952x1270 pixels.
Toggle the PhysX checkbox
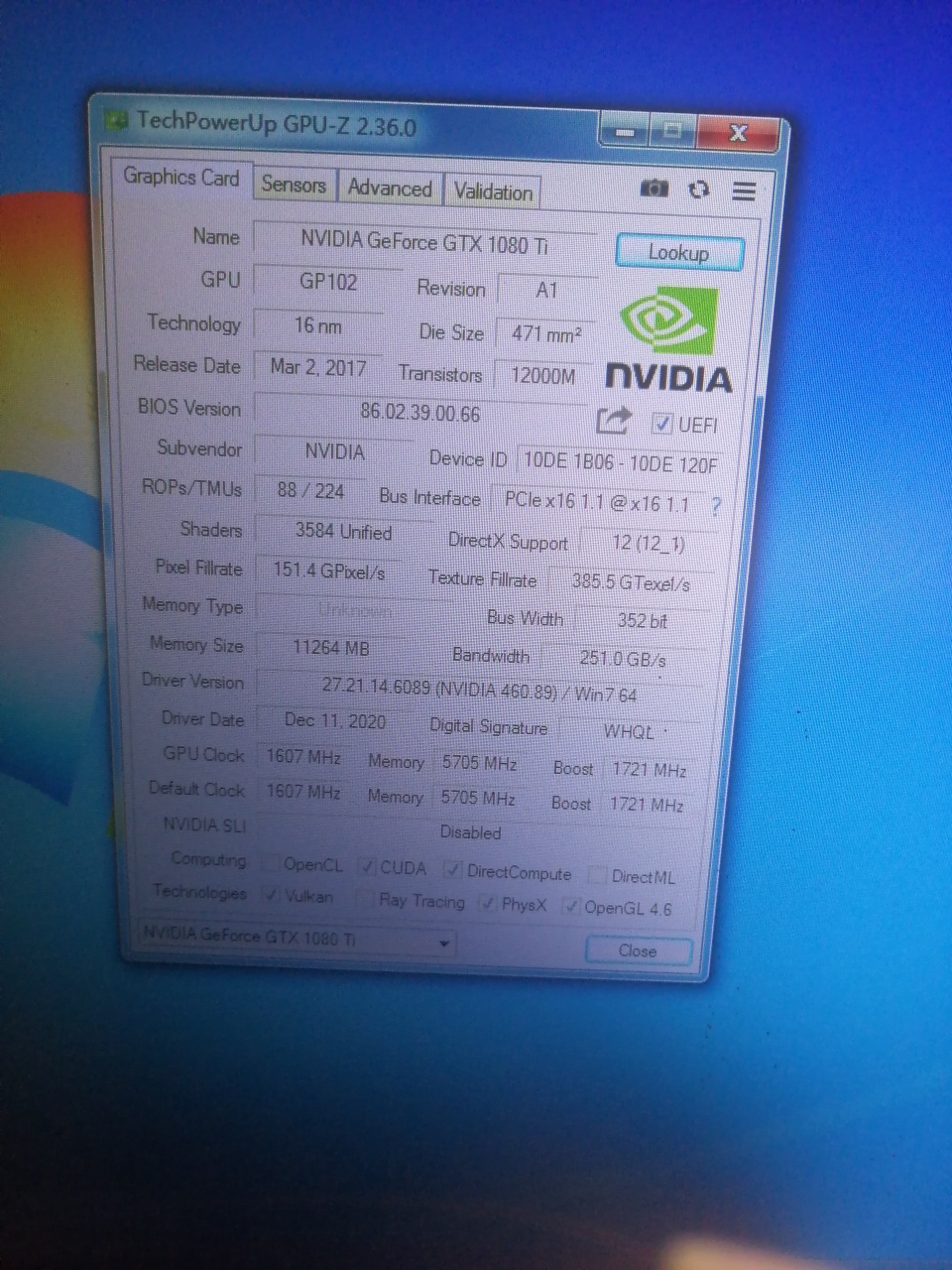point(487,903)
